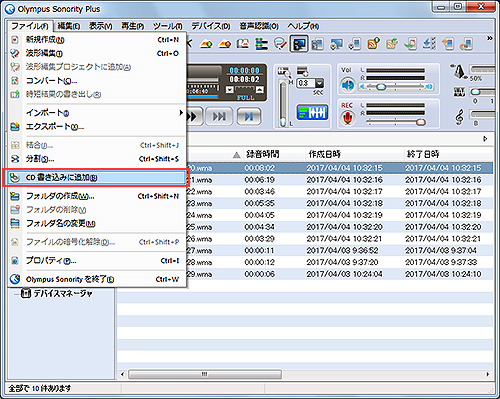Viewport: 500px width, 399px height.
Task: Click slider handle beside noise cancel icon
Action: [x=475, y=92]
